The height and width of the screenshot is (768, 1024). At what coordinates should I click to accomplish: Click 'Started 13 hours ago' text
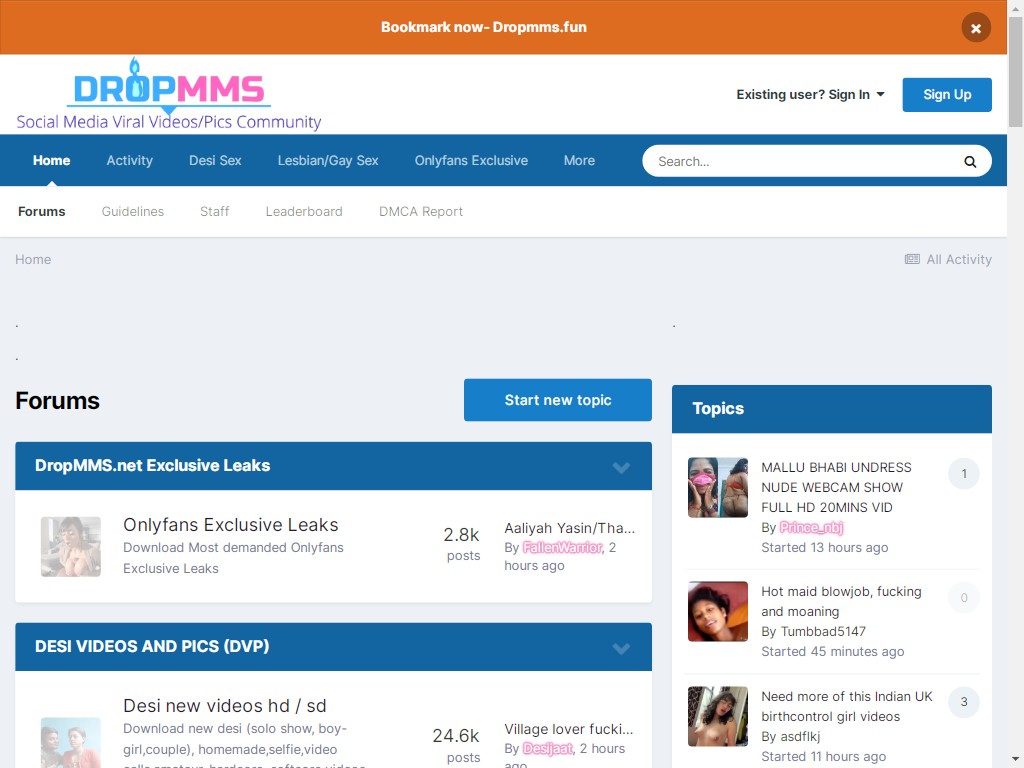(x=824, y=547)
